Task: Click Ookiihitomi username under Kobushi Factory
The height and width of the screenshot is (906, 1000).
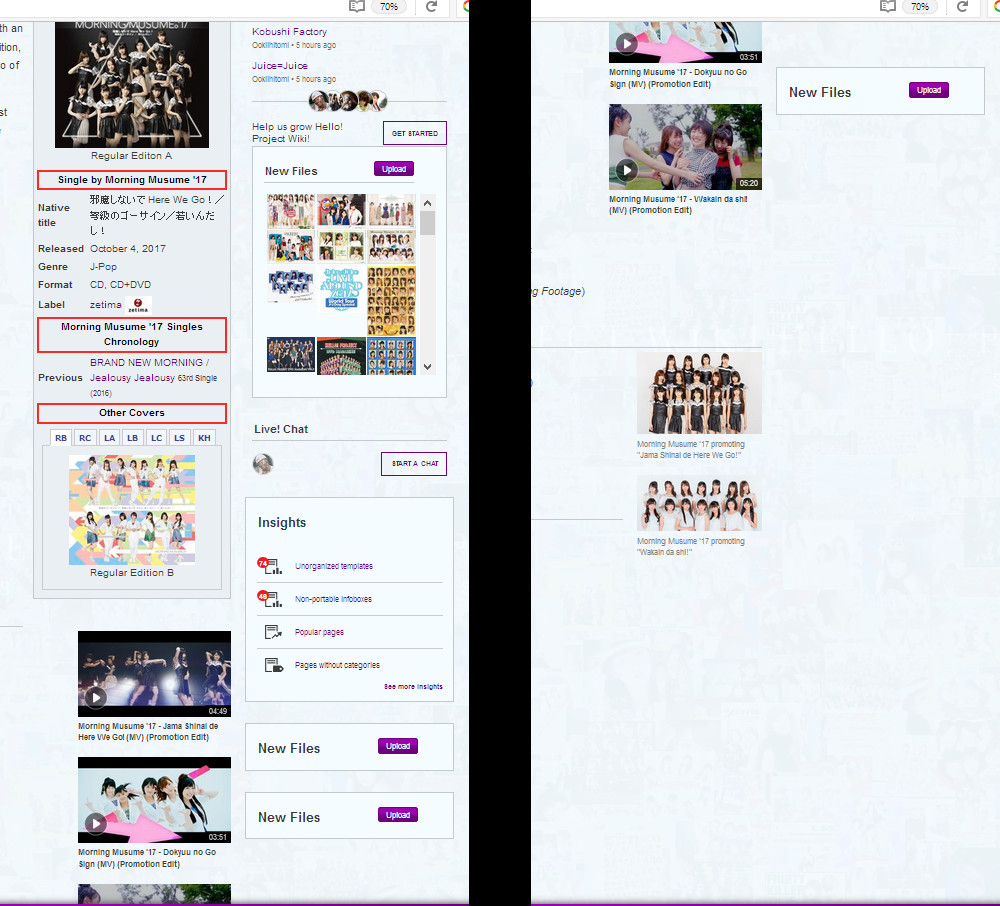Action: click(x=270, y=45)
